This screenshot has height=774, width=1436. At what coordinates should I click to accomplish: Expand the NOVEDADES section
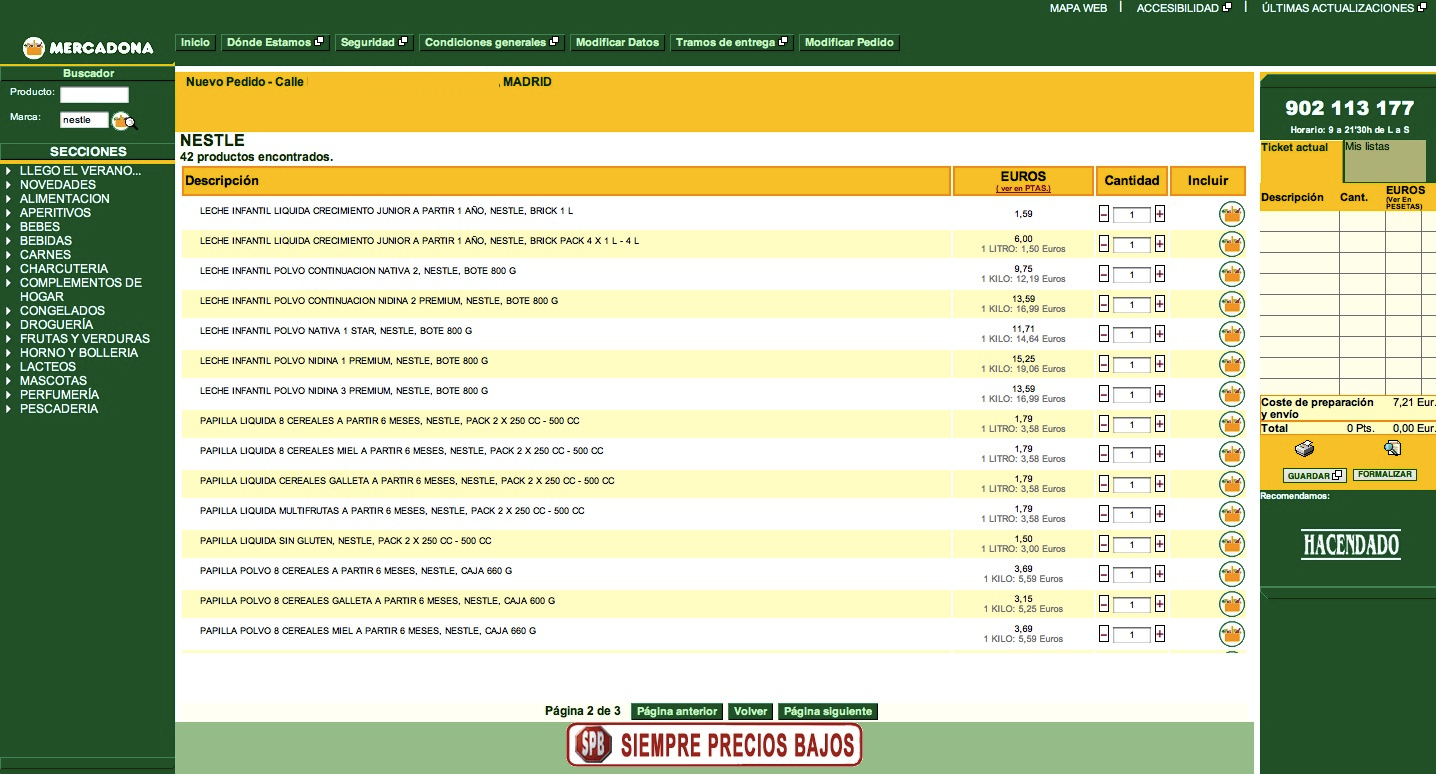point(8,185)
